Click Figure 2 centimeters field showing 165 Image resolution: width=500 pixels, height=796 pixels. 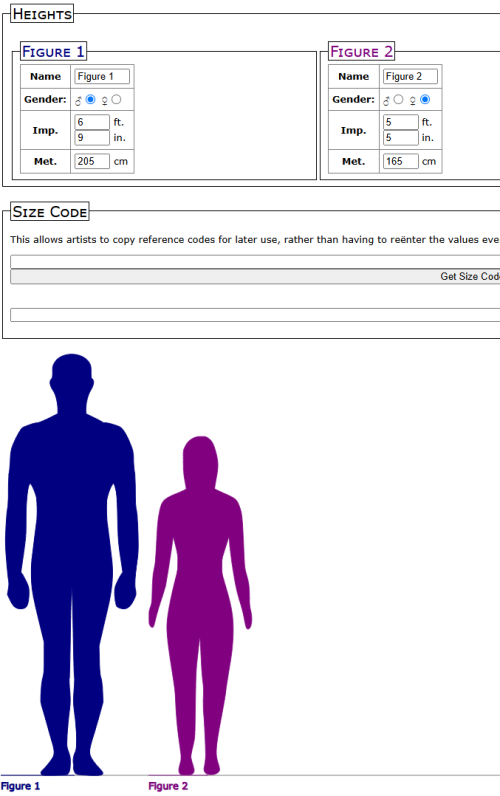[400, 161]
